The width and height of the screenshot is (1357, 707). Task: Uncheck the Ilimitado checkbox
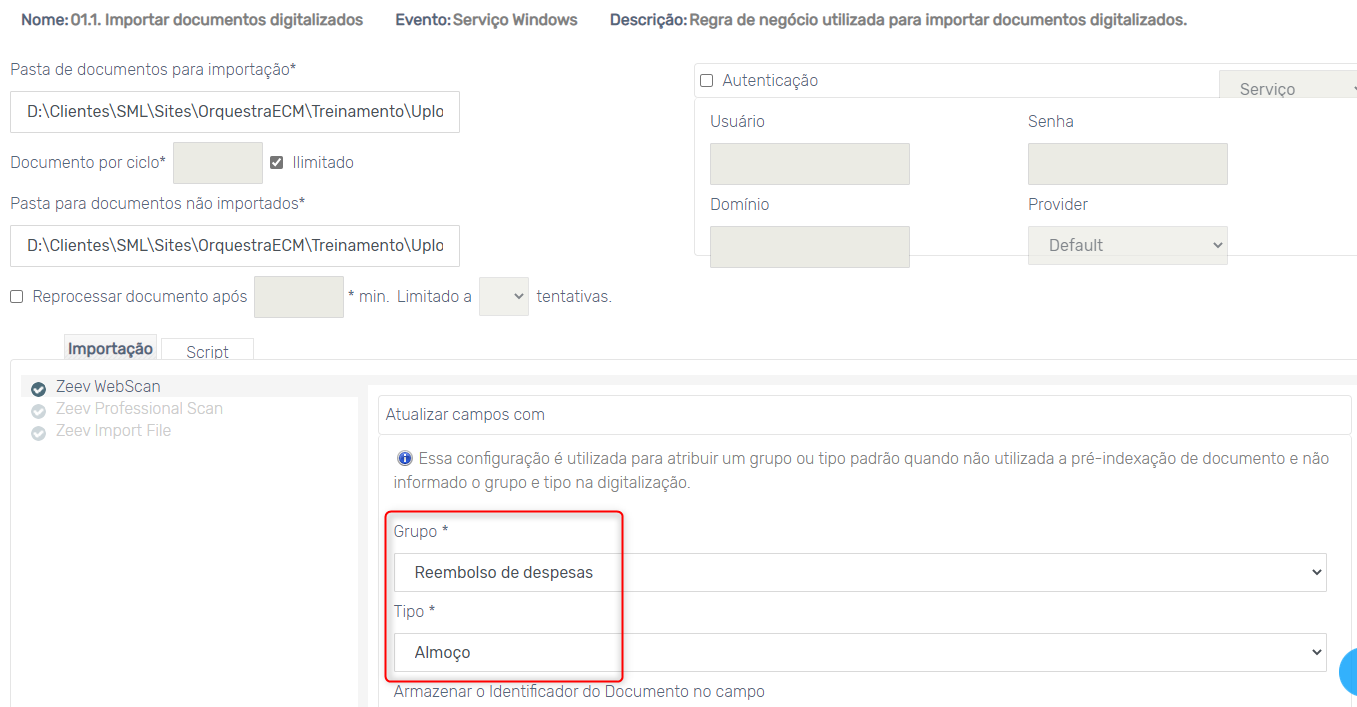coord(277,162)
